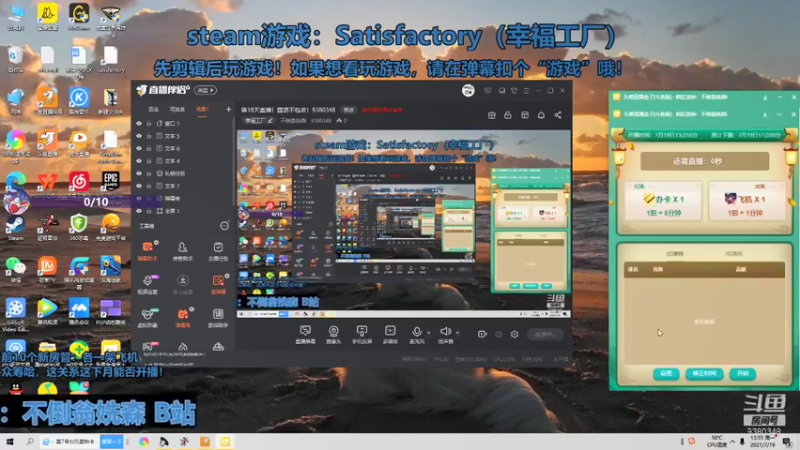Click pin-down icon on topmost green title bar
The width and height of the screenshot is (800, 450).
tap(765, 97)
